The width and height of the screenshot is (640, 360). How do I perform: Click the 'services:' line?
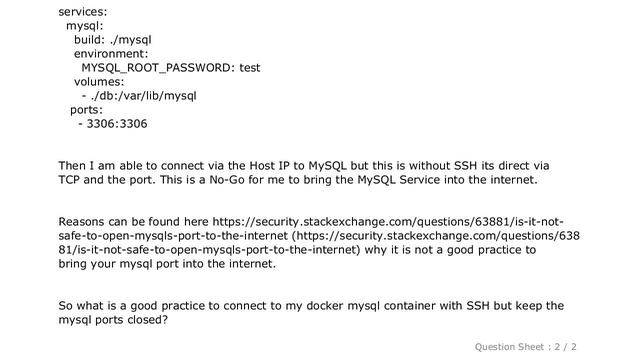(83, 12)
